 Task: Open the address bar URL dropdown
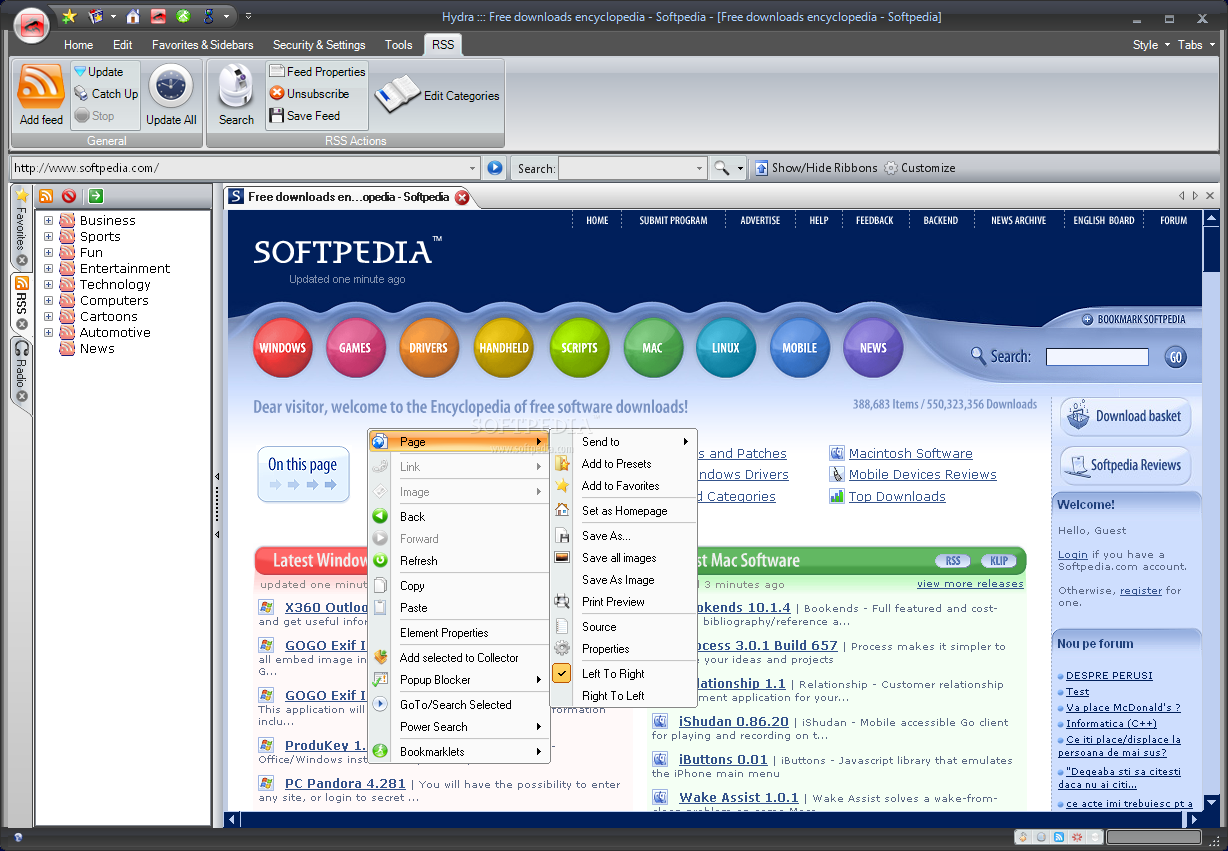[473, 168]
